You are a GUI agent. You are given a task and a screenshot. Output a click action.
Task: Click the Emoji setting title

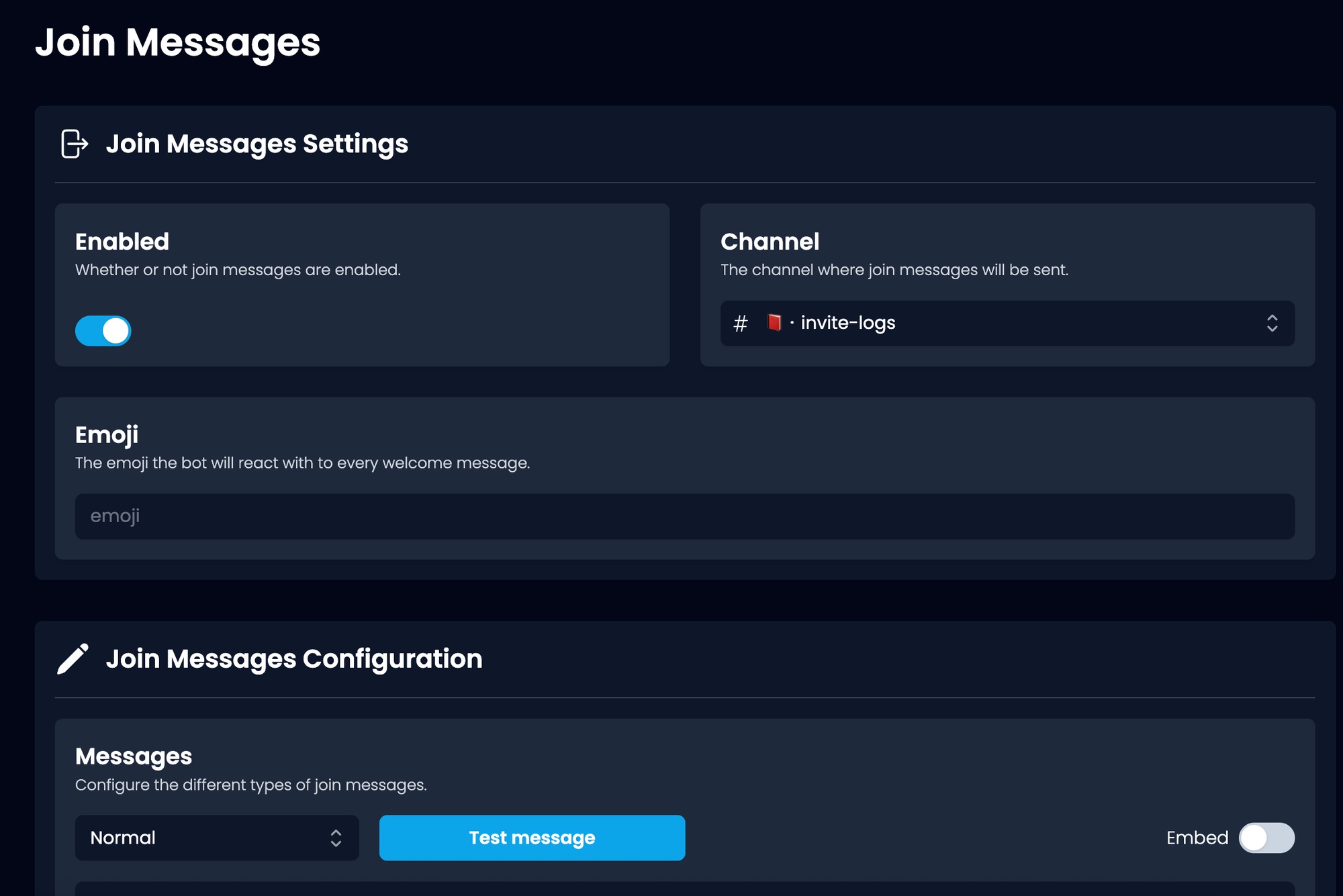pos(107,435)
